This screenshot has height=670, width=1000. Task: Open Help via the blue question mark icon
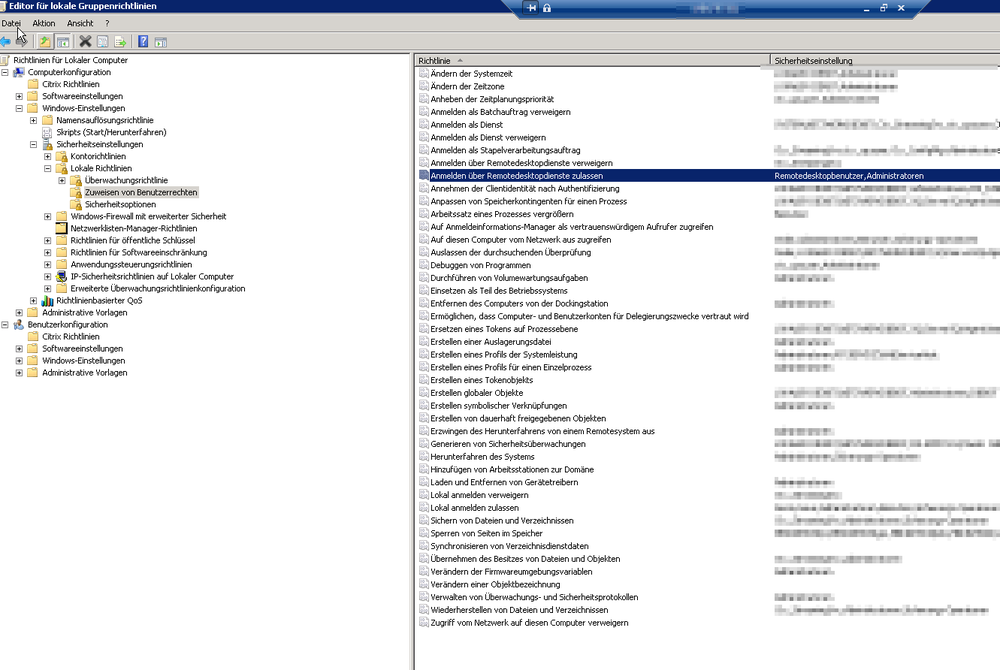pyautogui.click(x=143, y=42)
